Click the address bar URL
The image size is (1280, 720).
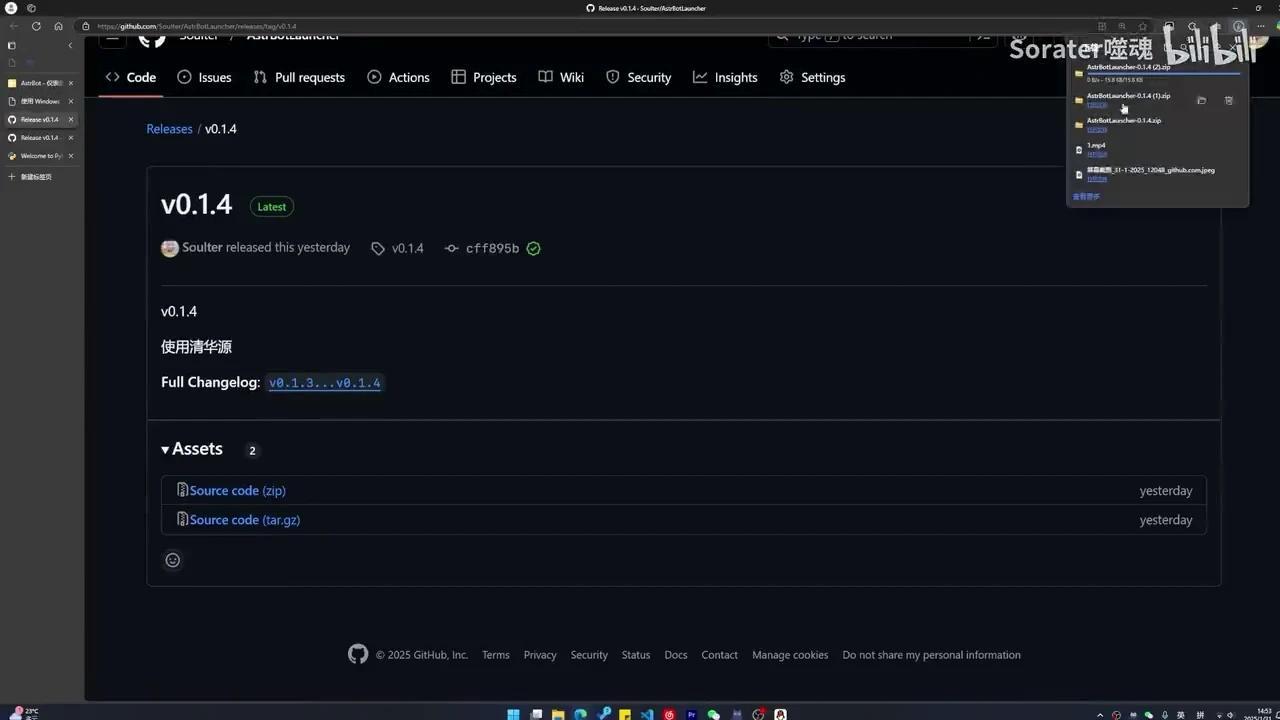pyautogui.click(x=197, y=26)
